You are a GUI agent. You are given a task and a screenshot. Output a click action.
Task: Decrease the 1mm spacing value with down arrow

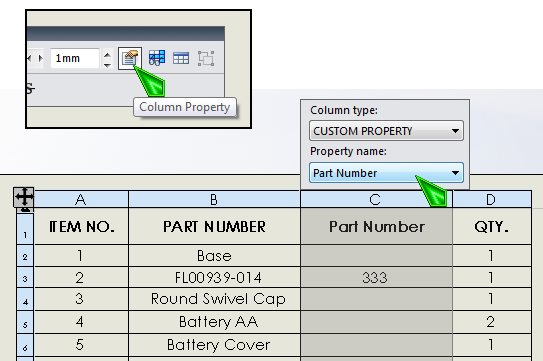coord(107,64)
